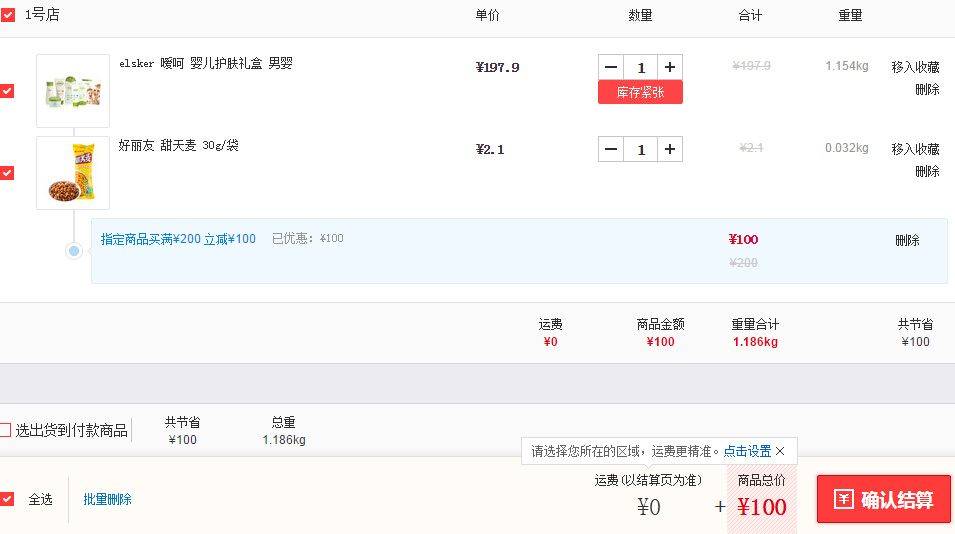Image resolution: width=955 pixels, height=534 pixels.
Task: Click the 1.154kg weight value
Action: [847, 66]
